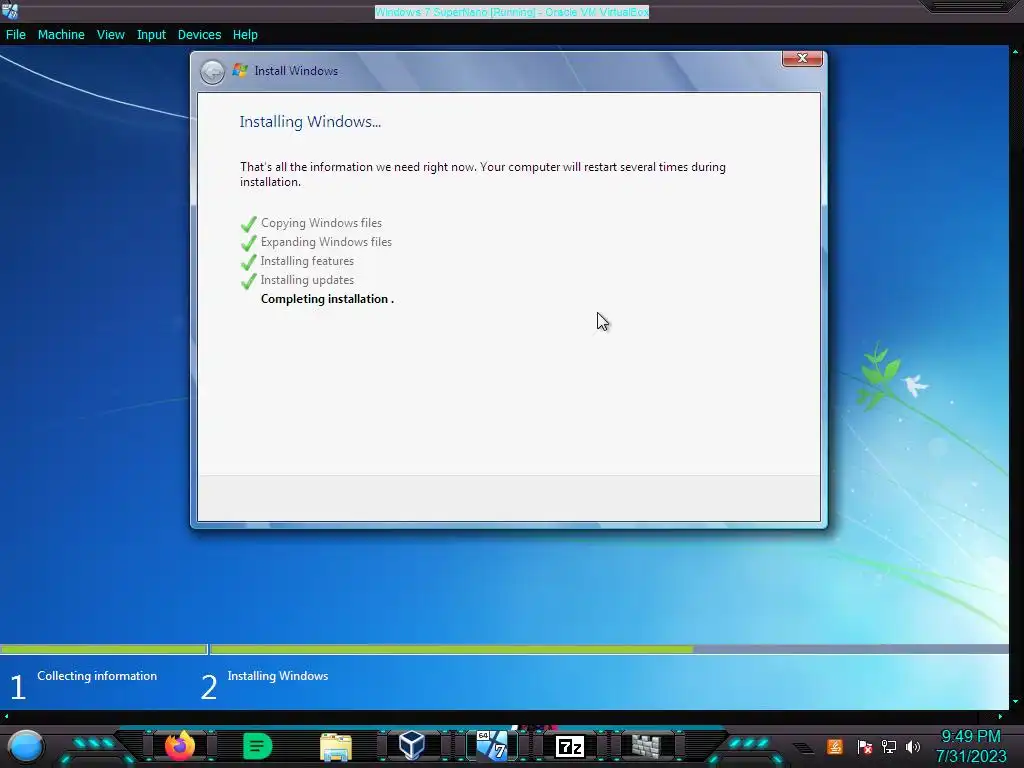This screenshot has width=1024, height=768.
Task: Click the 'Install Windows' dialog title text
Action: pos(296,71)
